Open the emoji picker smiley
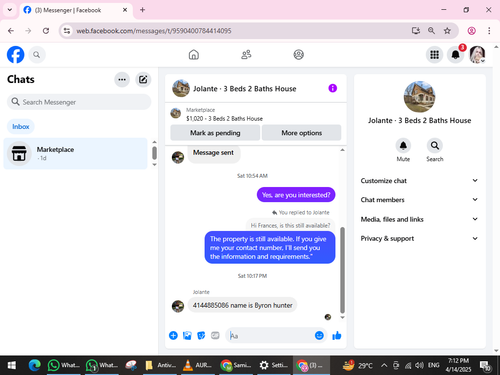The image size is (500, 375). pyautogui.click(x=319, y=335)
